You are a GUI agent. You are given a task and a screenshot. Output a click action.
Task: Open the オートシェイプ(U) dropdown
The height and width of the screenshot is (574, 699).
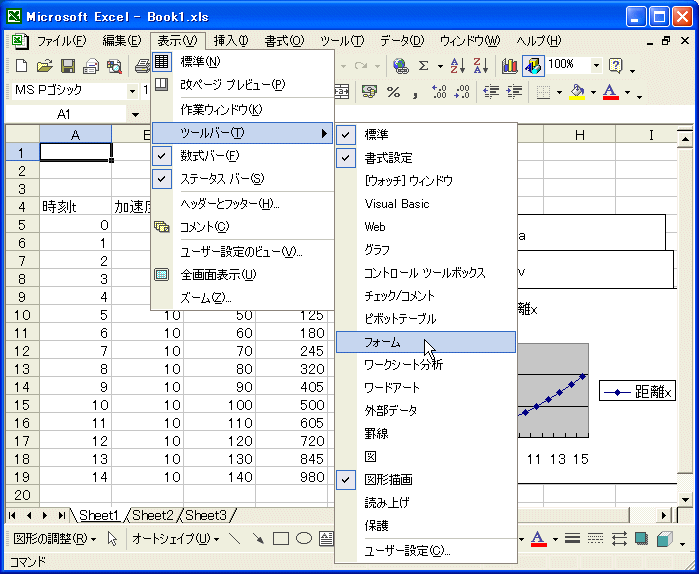[x=176, y=539]
